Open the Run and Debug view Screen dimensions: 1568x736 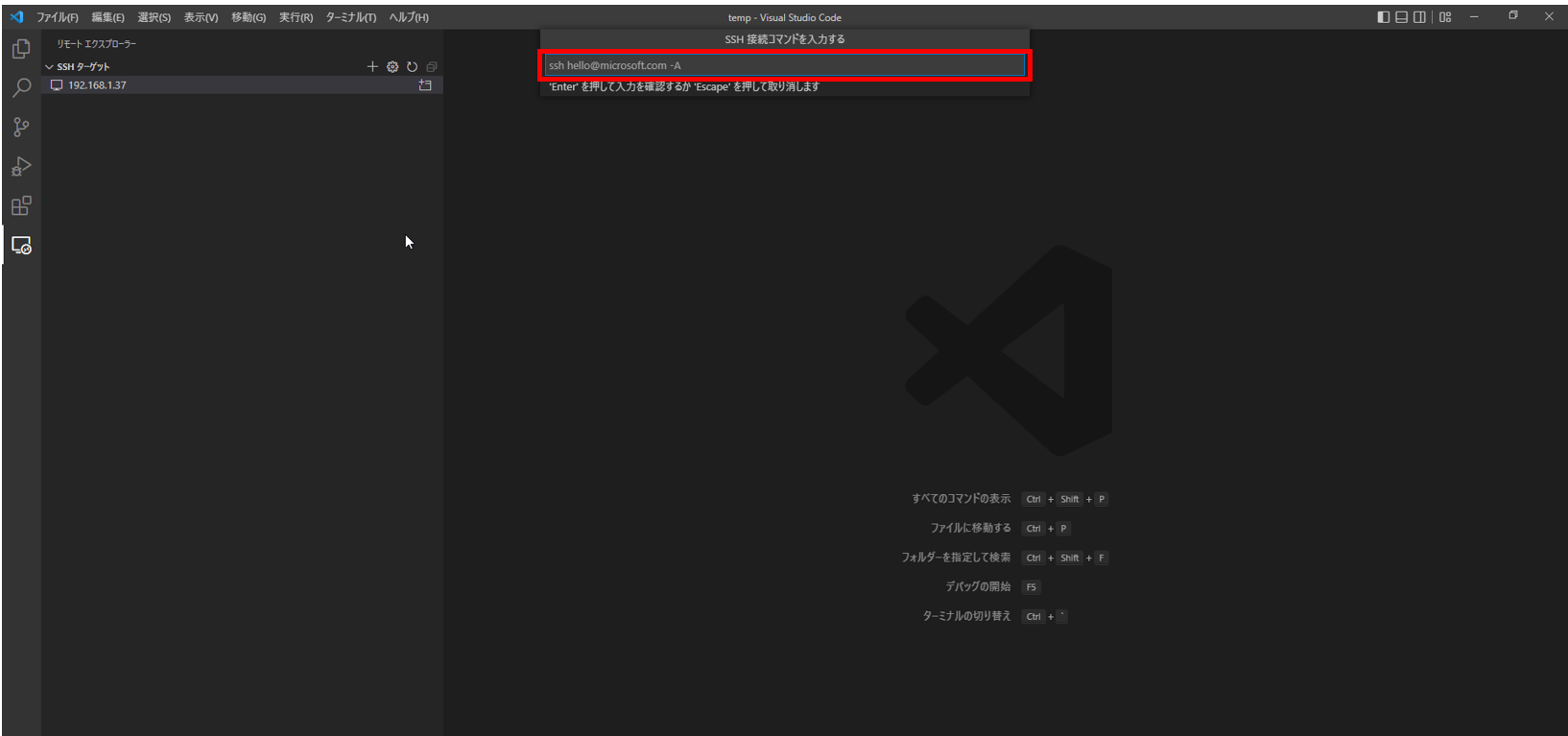coord(21,167)
